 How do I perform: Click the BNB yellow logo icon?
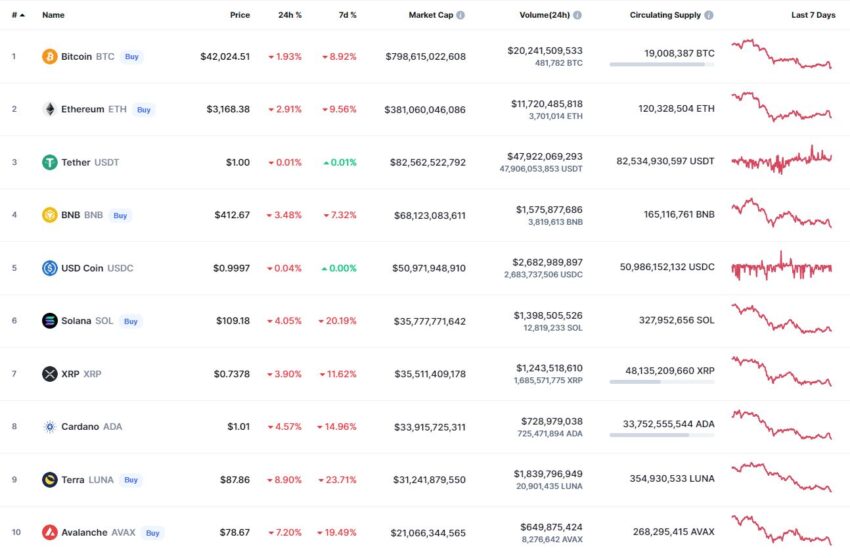(50, 215)
